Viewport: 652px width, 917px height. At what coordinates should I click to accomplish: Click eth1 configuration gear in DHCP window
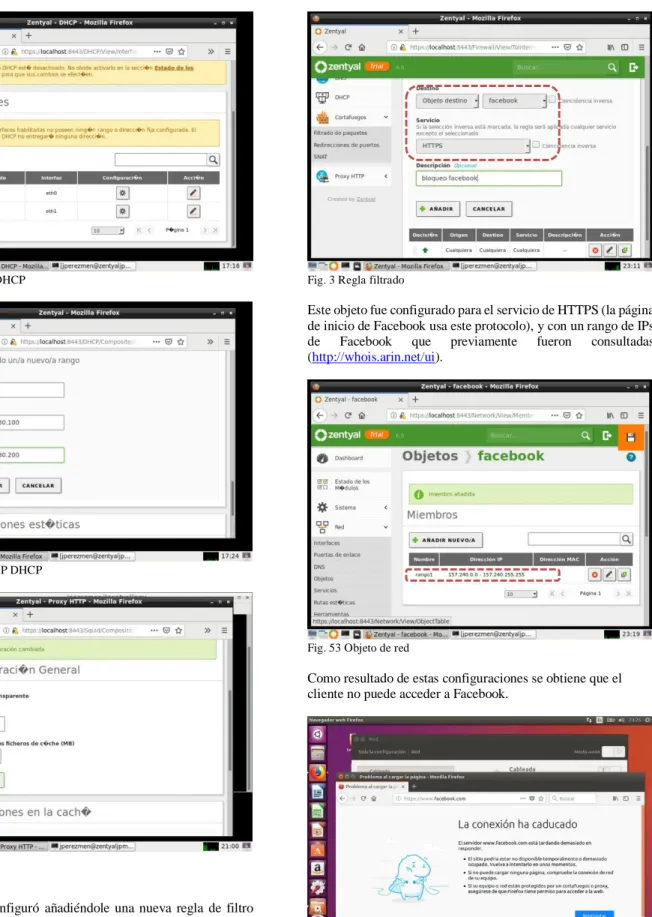122,211
